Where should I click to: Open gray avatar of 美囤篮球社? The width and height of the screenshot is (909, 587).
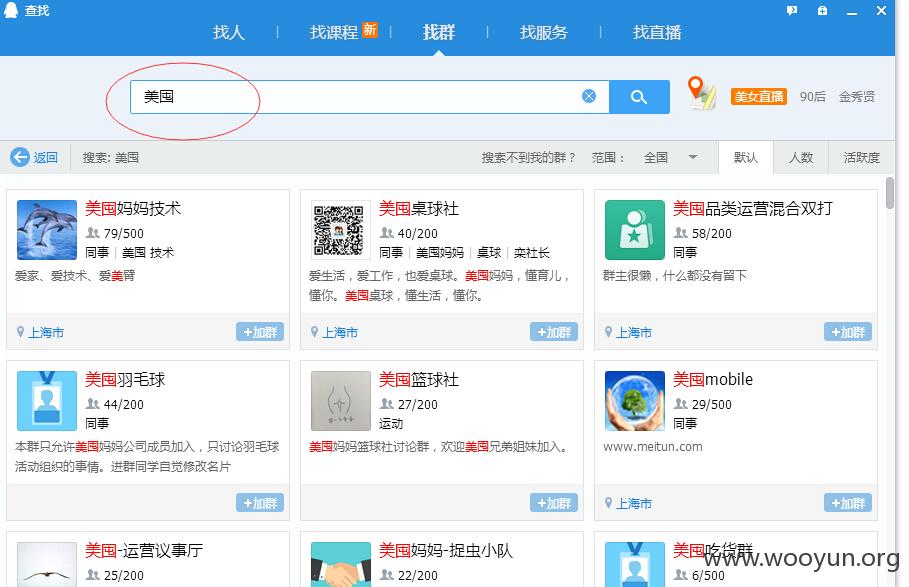[341, 400]
